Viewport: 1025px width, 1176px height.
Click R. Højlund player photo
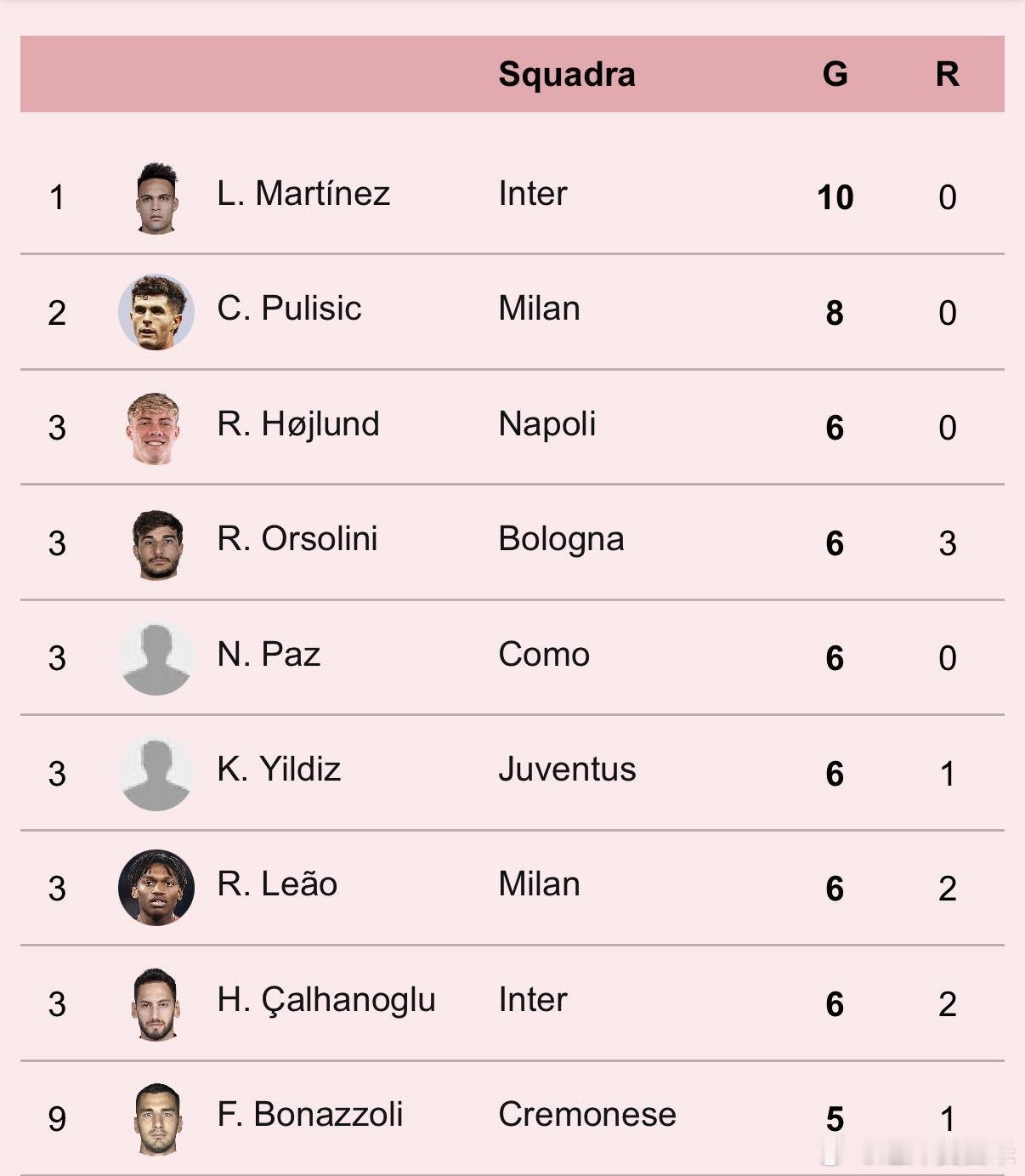coord(155,428)
